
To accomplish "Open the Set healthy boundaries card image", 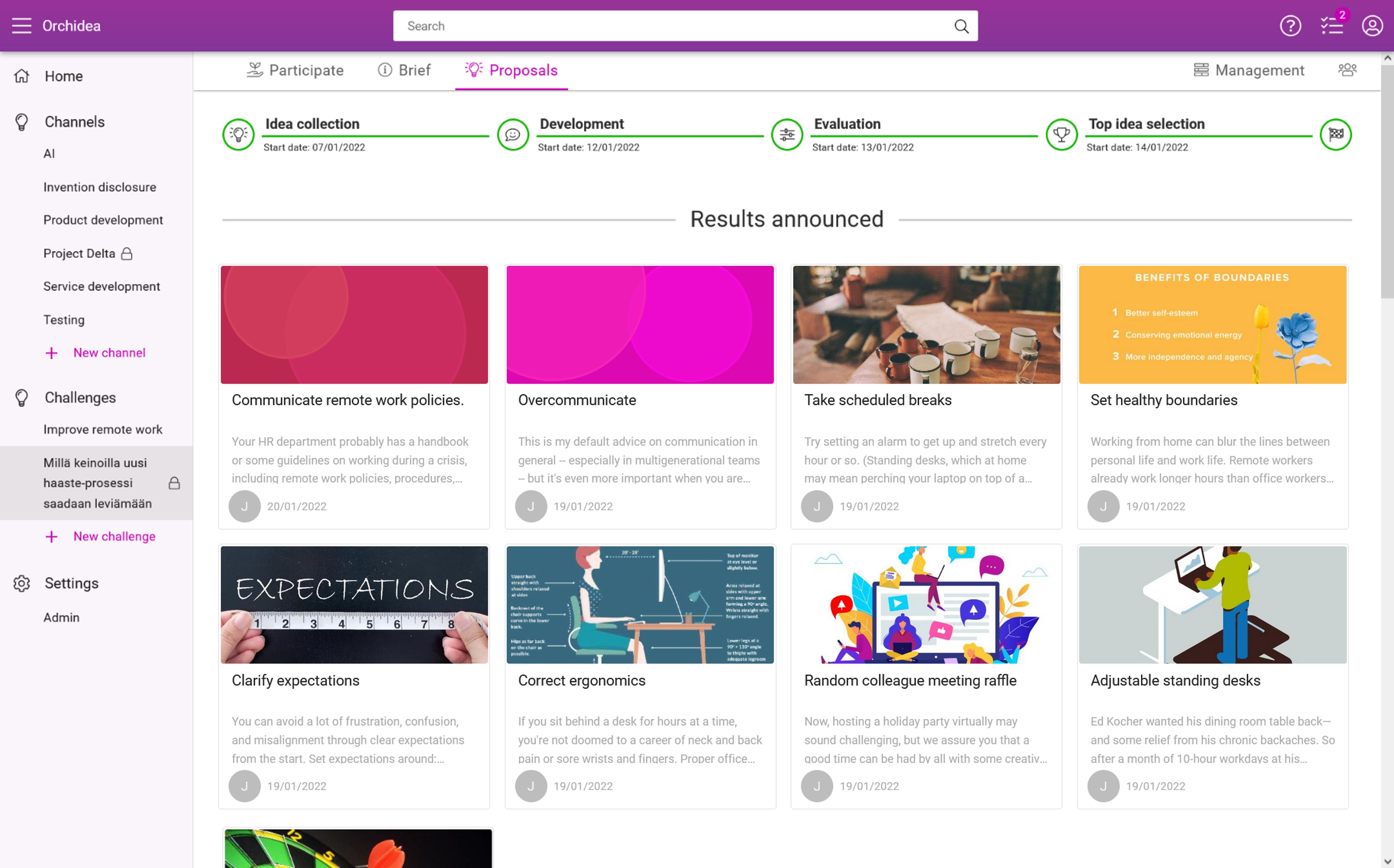I will (x=1212, y=324).
